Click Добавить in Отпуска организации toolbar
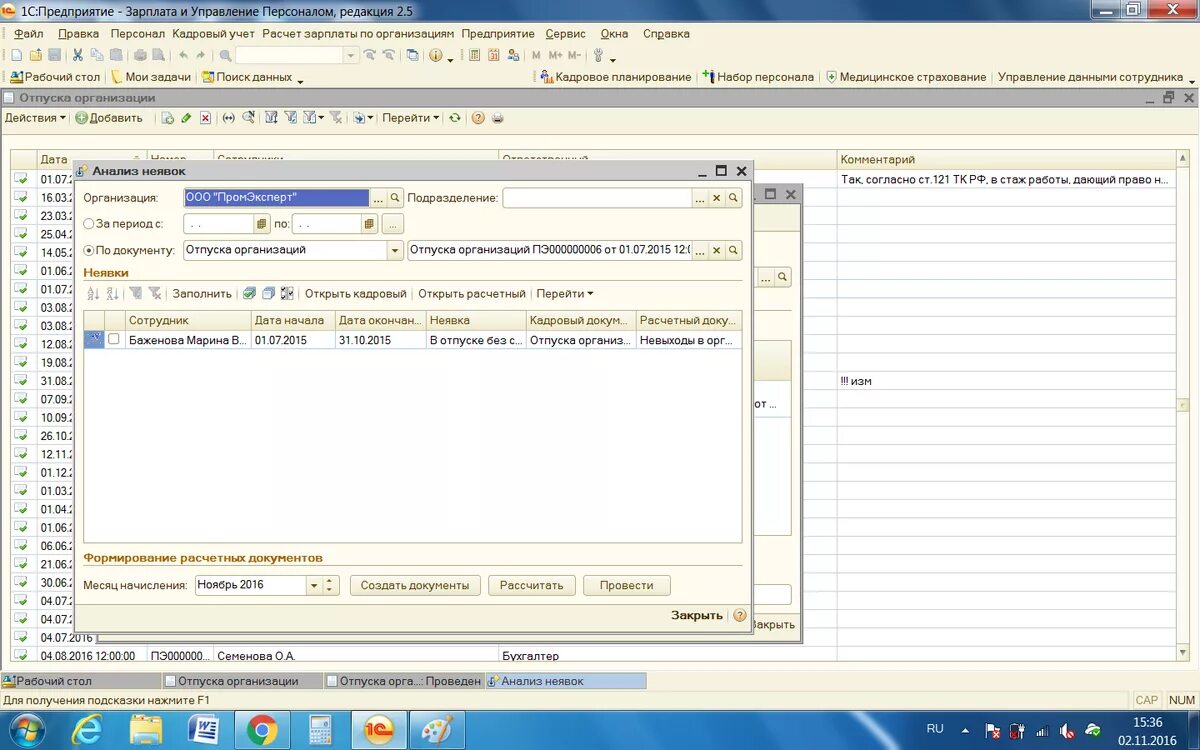This screenshot has height=750, width=1200. point(109,118)
